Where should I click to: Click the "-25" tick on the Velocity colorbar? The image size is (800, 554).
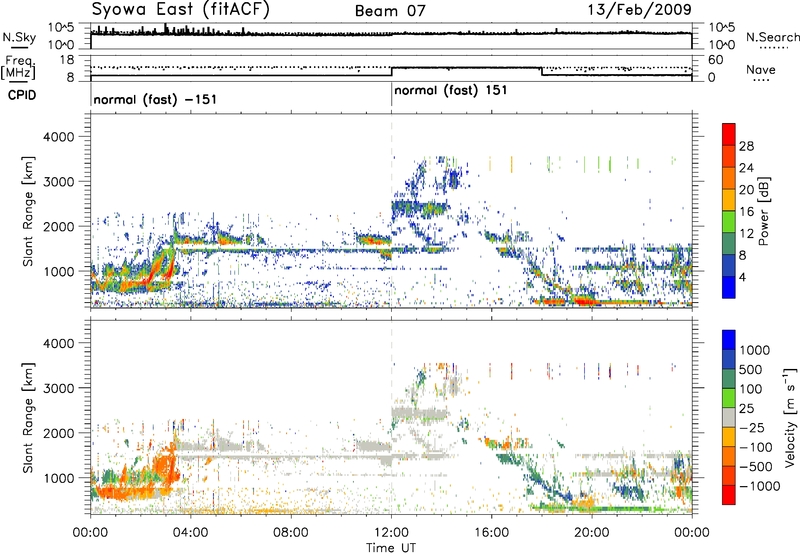(x=752, y=427)
